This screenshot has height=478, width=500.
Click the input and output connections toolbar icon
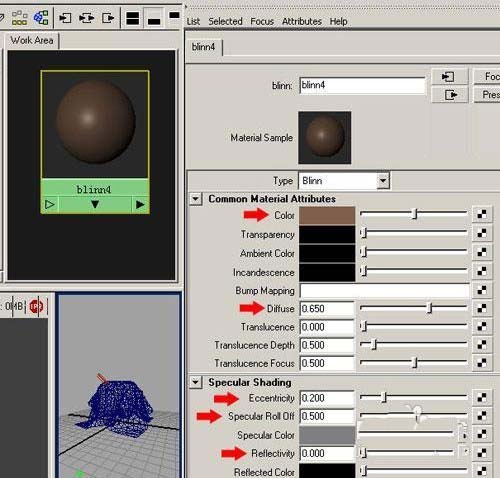(x=86, y=18)
